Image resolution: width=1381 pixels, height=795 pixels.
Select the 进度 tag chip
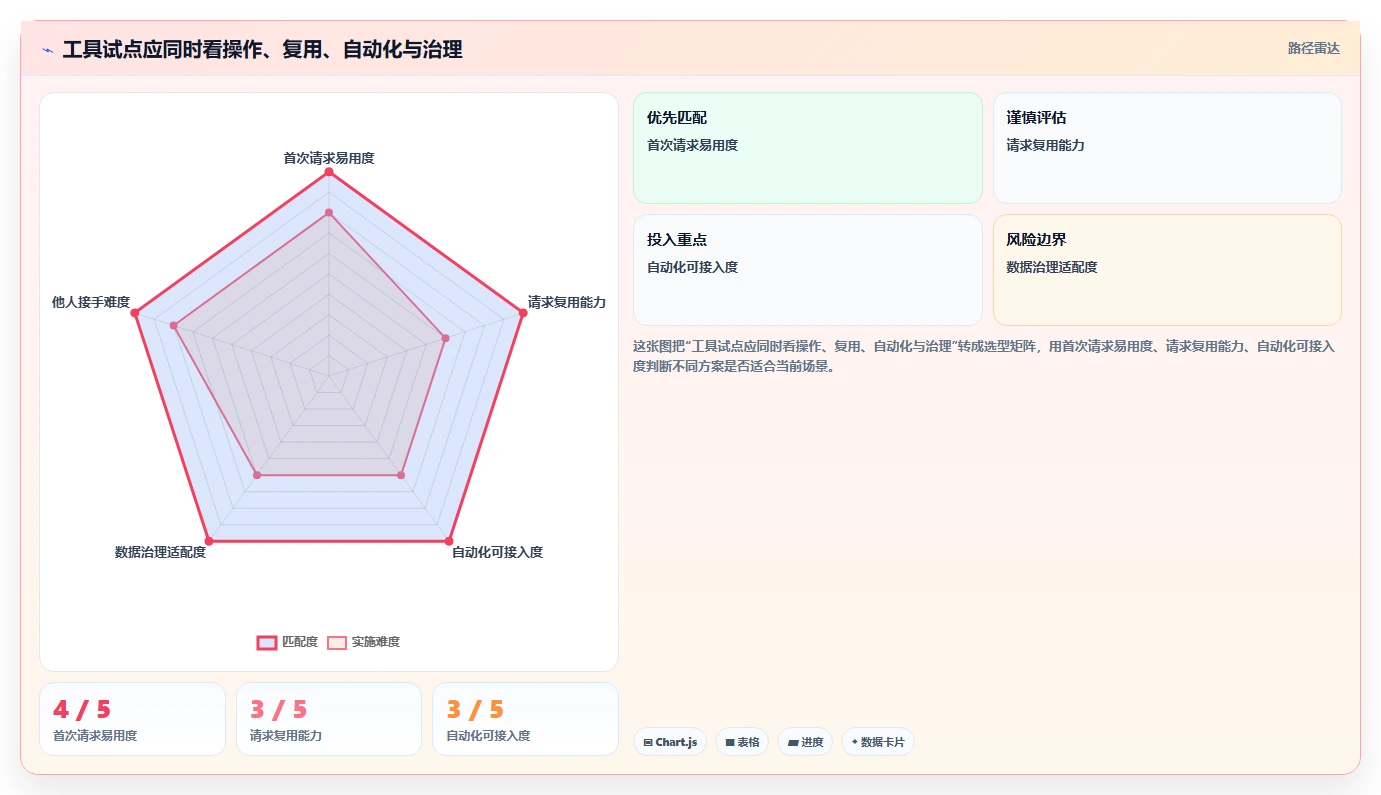pos(805,742)
